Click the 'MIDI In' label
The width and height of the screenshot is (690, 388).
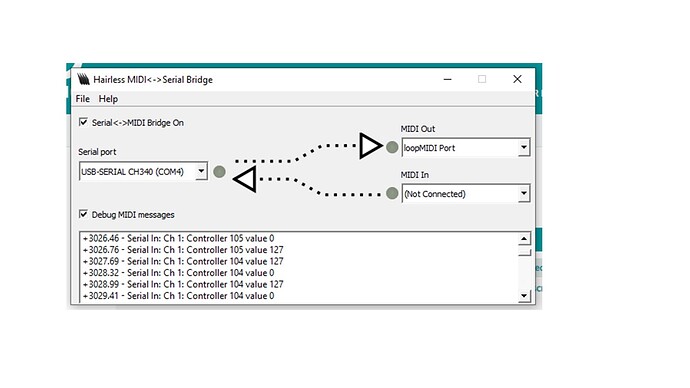[415, 175]
